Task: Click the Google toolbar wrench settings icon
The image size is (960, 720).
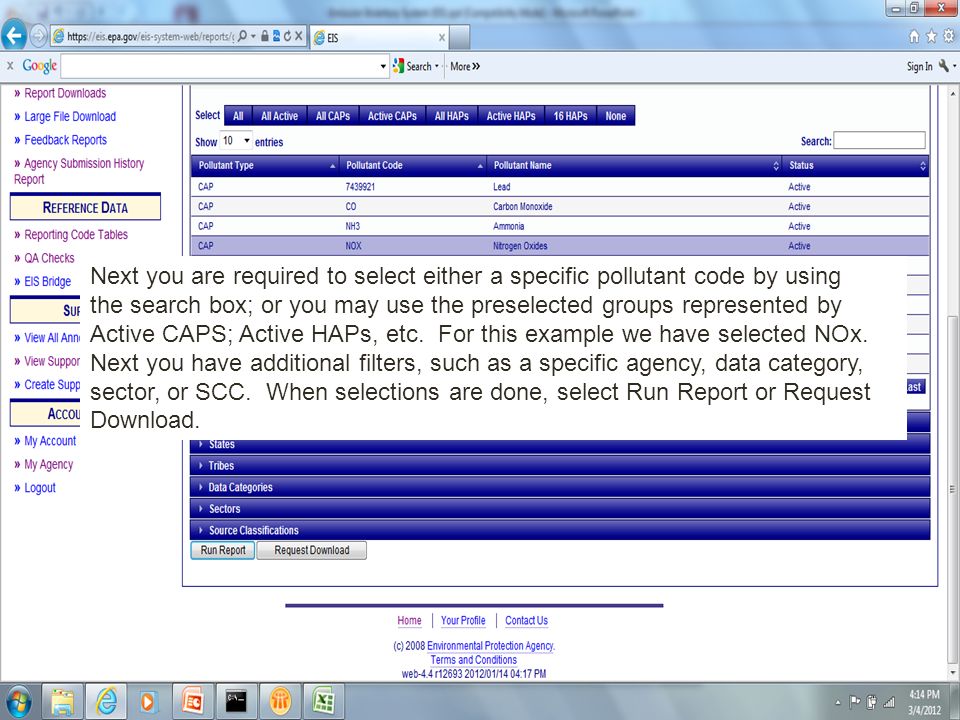Action: (943, 66)
